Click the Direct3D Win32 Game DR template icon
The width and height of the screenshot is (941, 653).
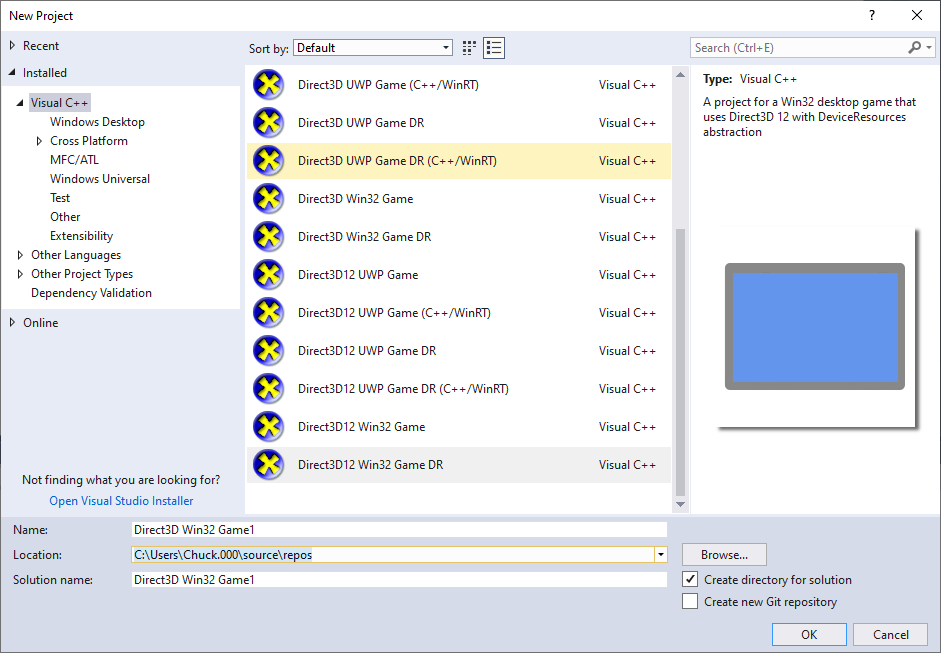tap(268, 236)
